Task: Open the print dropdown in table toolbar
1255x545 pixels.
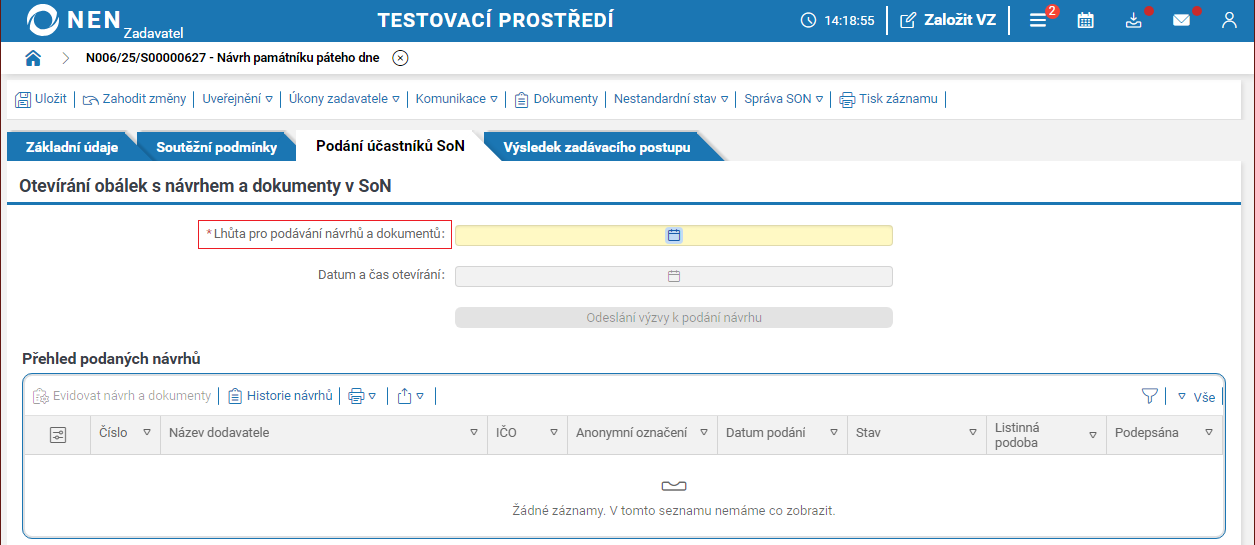Action: click(361, 396)
